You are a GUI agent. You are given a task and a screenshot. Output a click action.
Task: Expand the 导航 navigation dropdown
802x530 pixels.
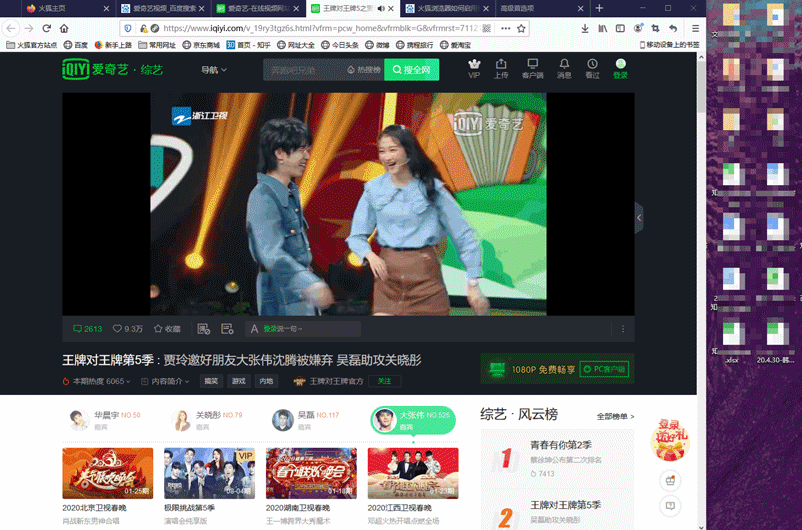tap(214, 70)
